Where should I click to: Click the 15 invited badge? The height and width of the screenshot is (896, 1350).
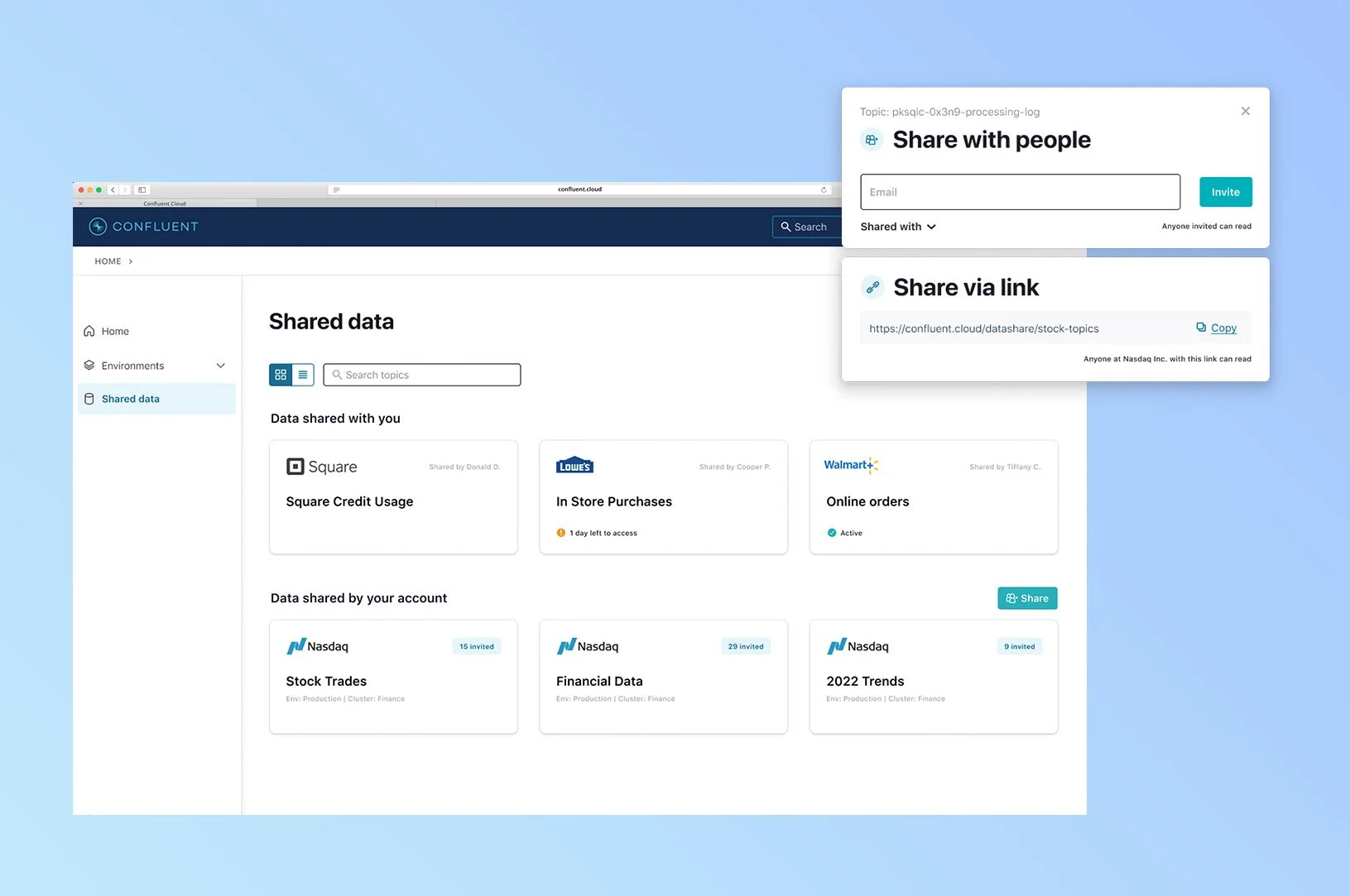tap(477, 646)
